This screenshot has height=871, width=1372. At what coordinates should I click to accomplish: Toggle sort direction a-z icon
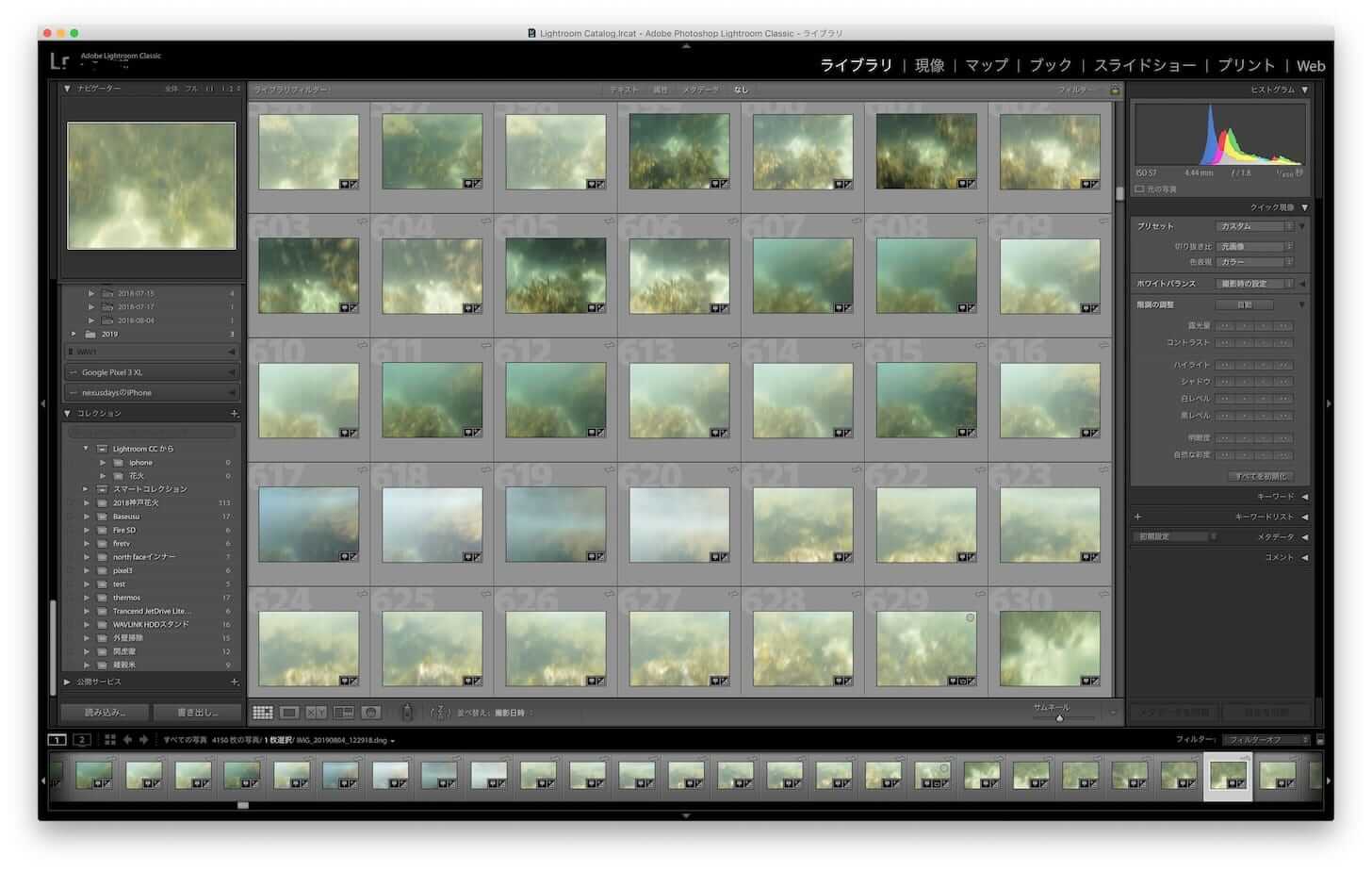point(439,713)
